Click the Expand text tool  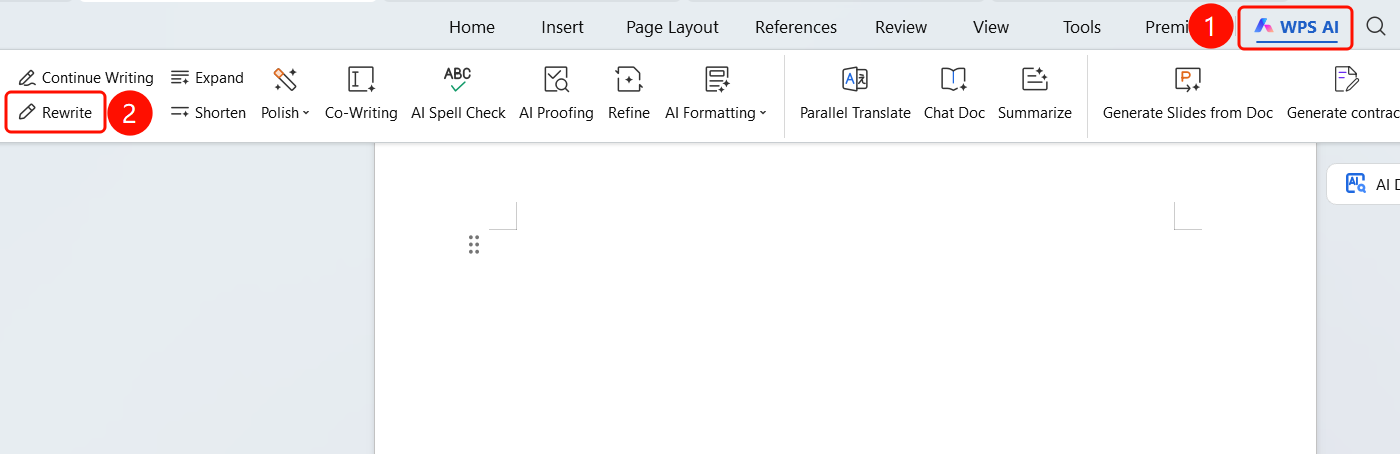(207, 77)
